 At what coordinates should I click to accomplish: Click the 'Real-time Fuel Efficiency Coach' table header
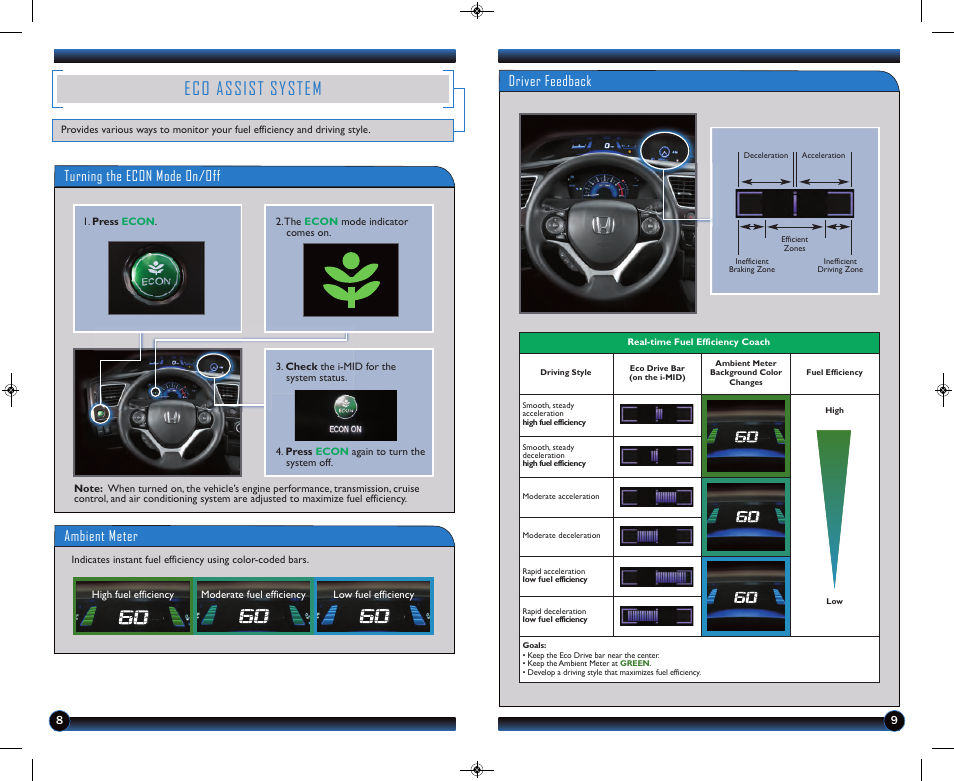tap(699, 342)
